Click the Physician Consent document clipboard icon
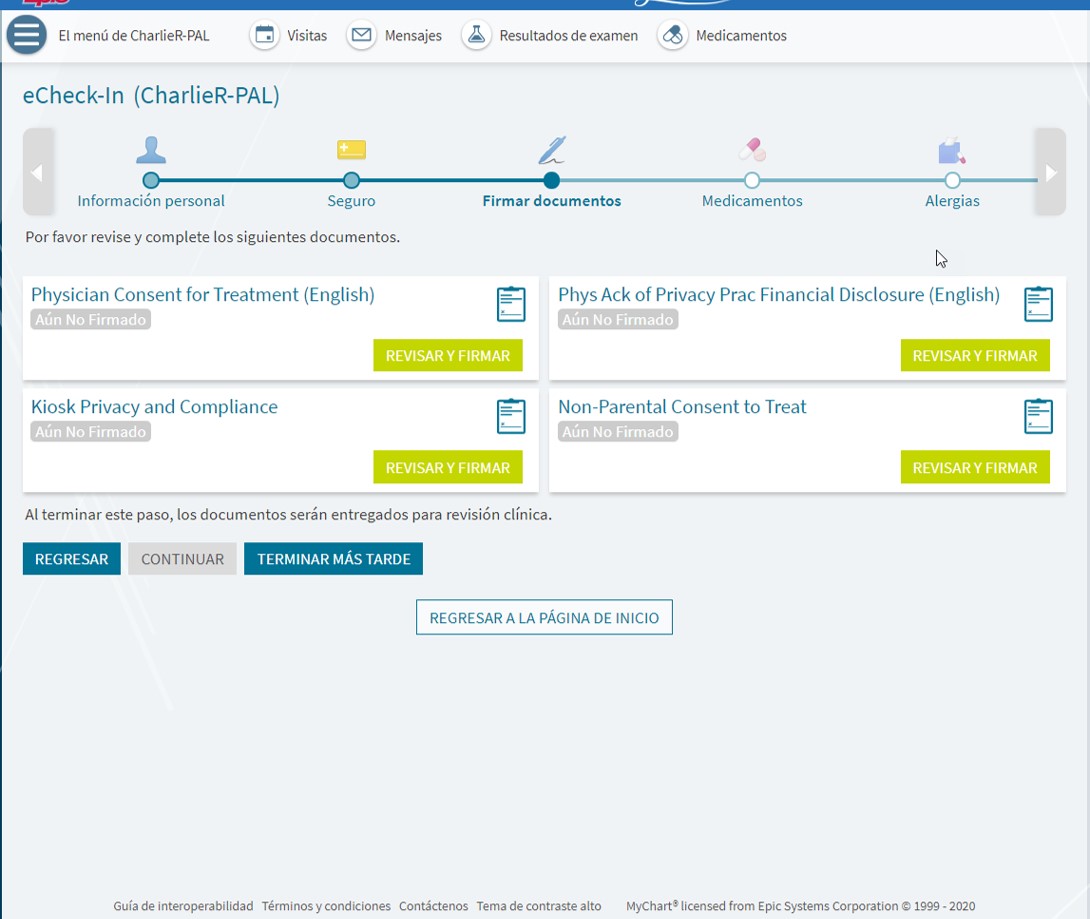The width and height of the screenshot is (1090, 919). click(511, 304)
